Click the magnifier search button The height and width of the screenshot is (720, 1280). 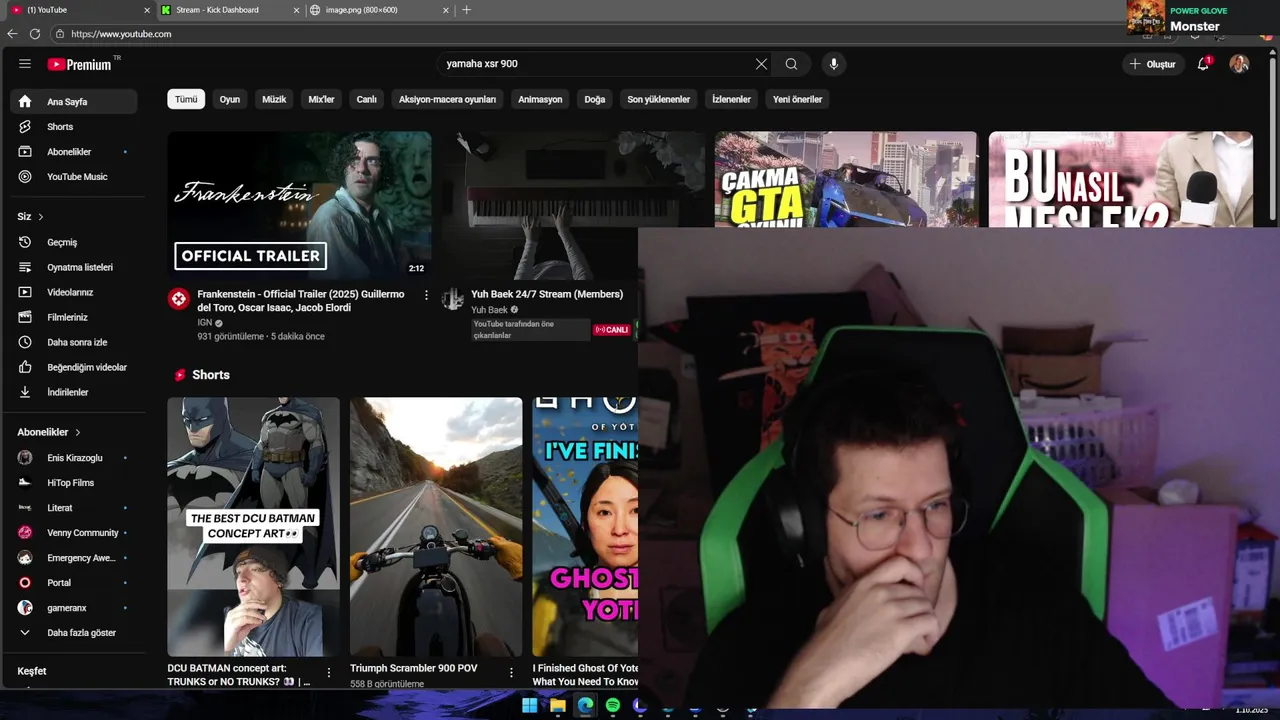[x=791, y=64]
